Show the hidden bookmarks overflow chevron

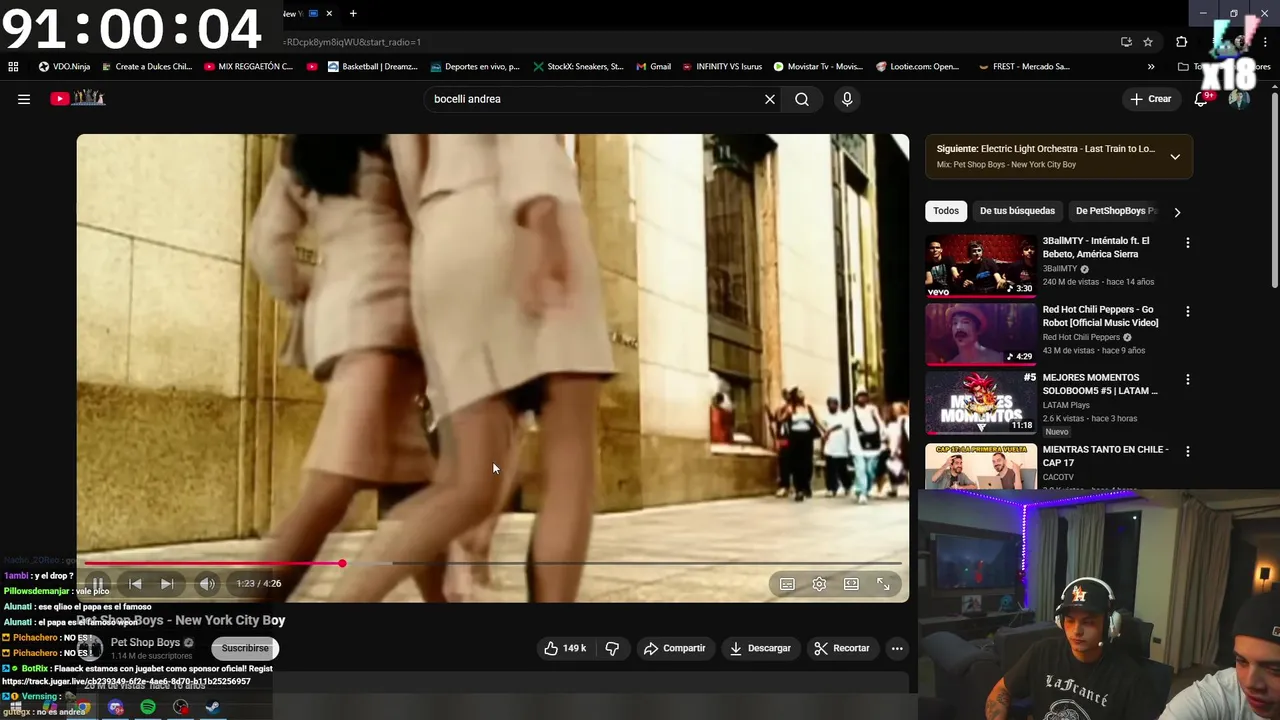(x=1151, y=67)
